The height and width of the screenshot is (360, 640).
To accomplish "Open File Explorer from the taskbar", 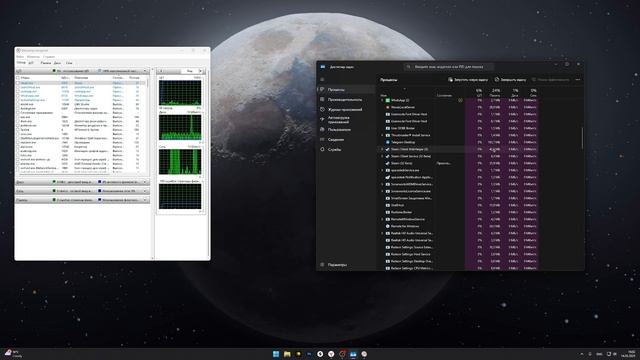I will tap(287, 354).
